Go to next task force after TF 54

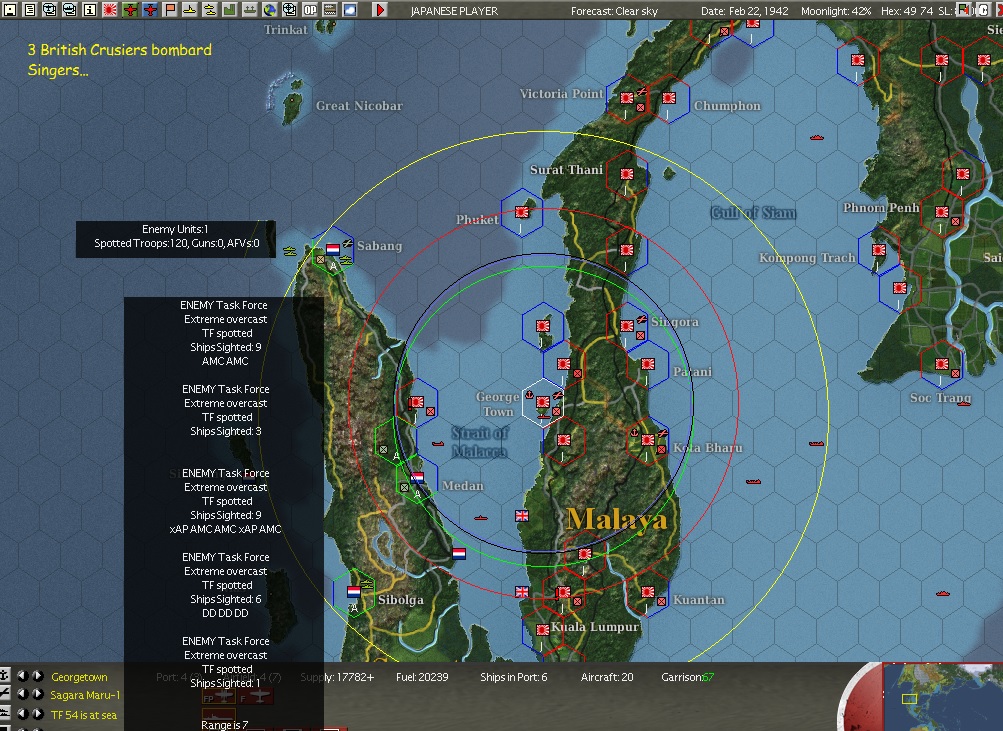coord(38,713)
